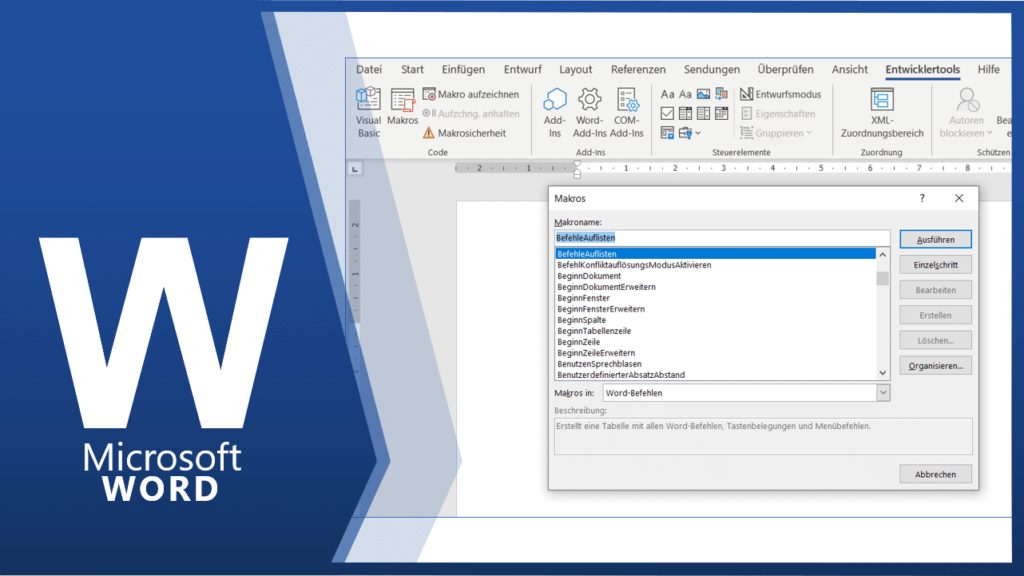This screenshot has height=576, width=1024.
Task: Insert building block gallery content control
Action: pos(722,95)
